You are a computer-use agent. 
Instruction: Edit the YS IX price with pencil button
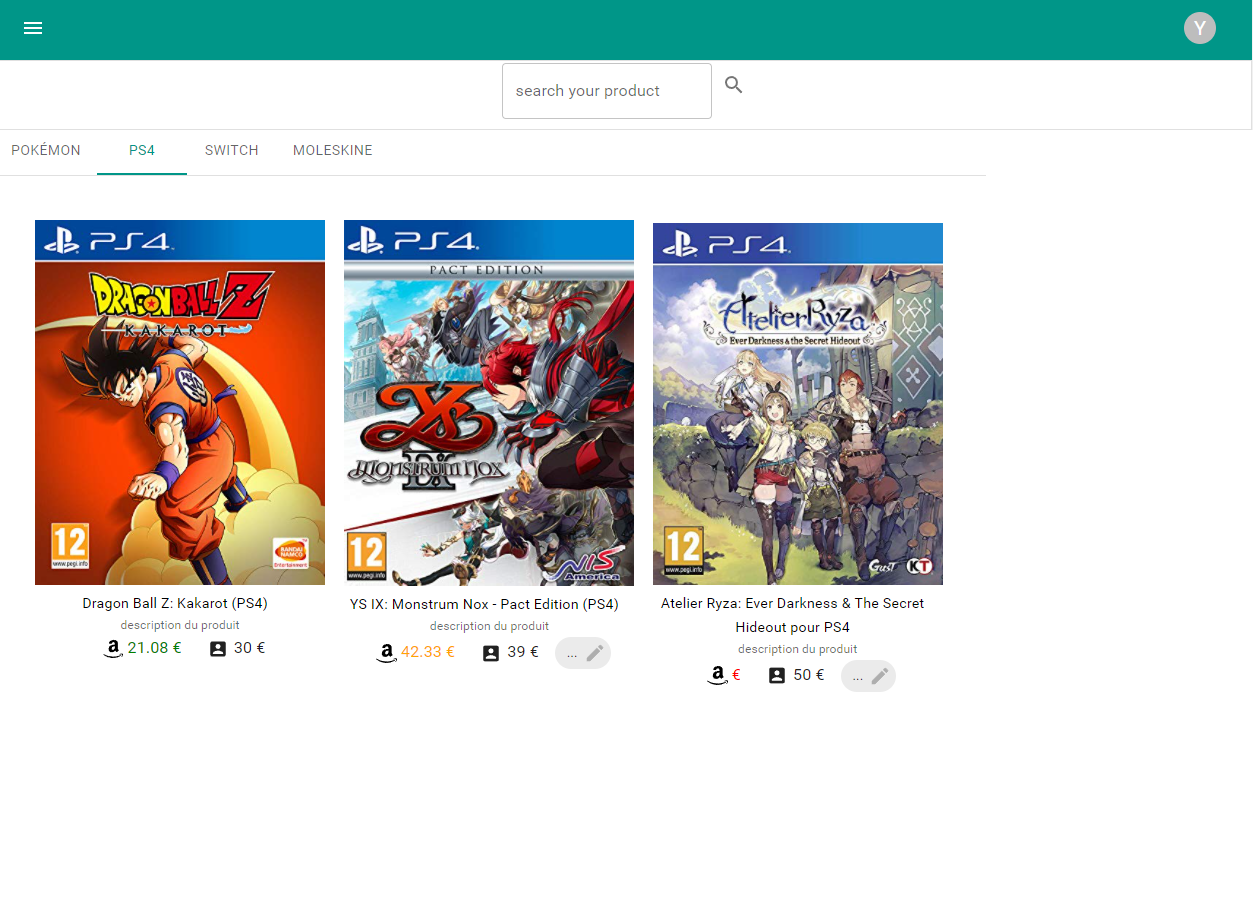point(583,653)
